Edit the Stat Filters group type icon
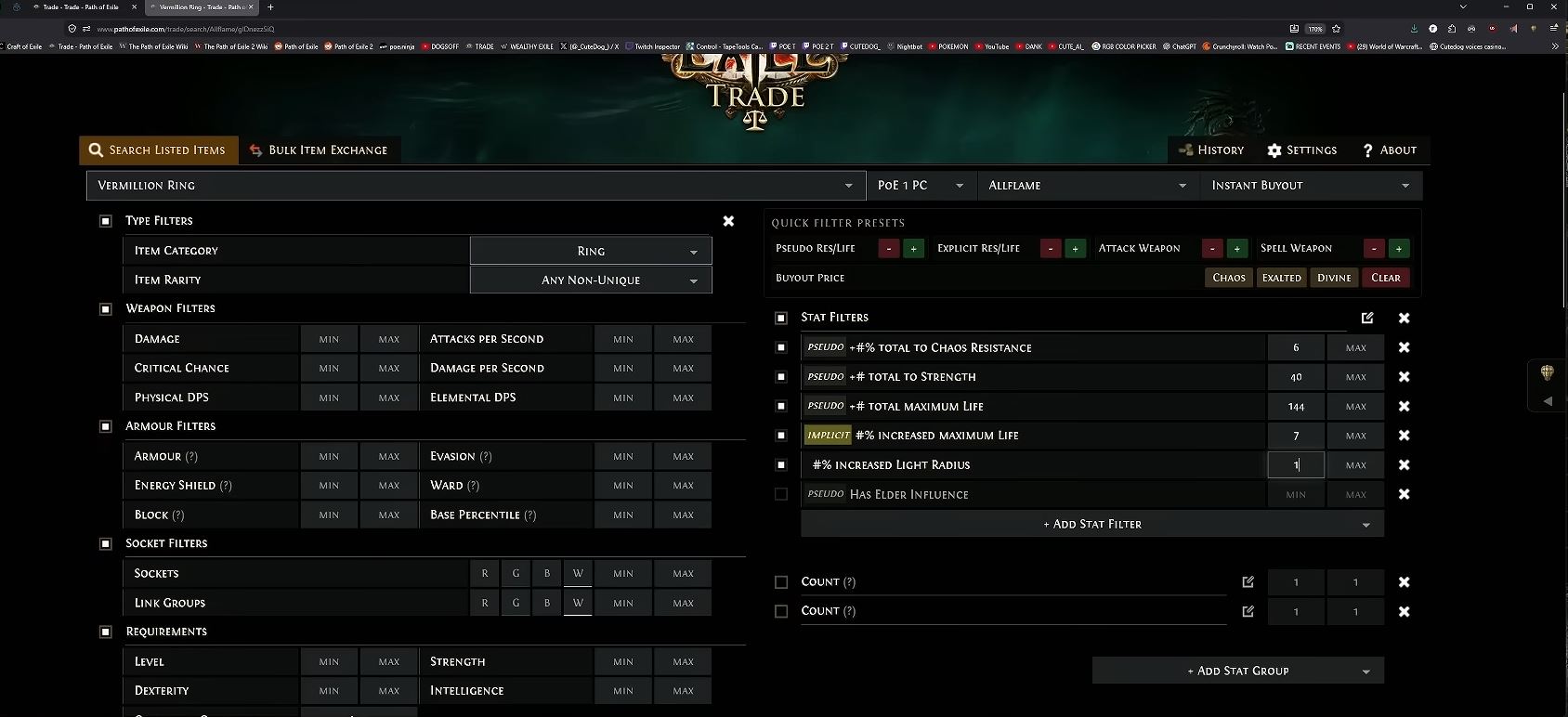 (1367, 318)
